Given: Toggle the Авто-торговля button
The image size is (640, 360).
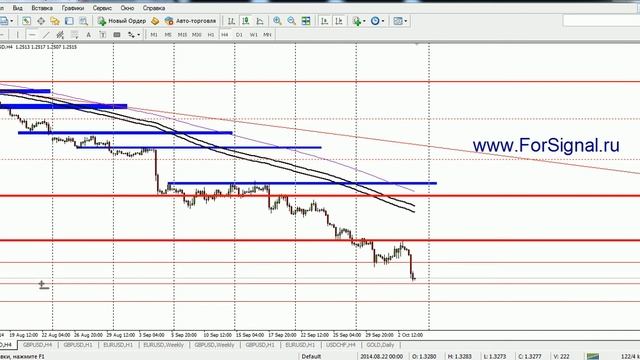Looking at the screenshot, I should pos(190,21).
